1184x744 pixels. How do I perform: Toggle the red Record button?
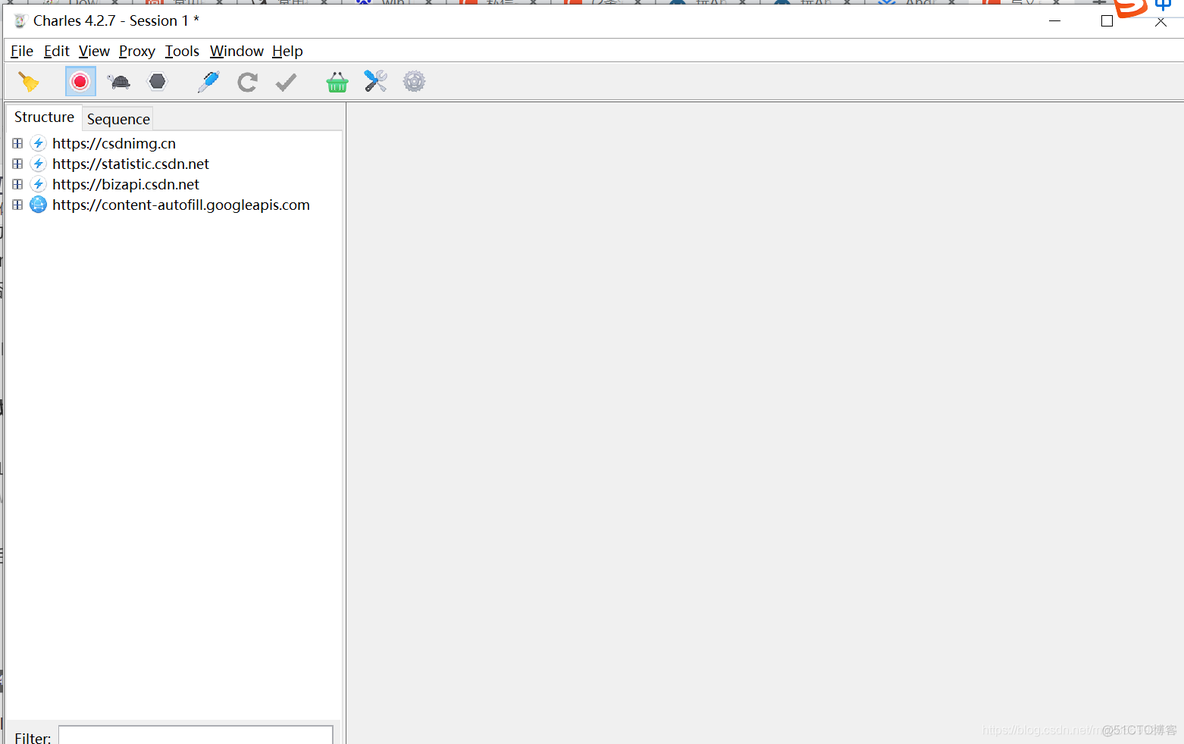[x=80, y=82]
